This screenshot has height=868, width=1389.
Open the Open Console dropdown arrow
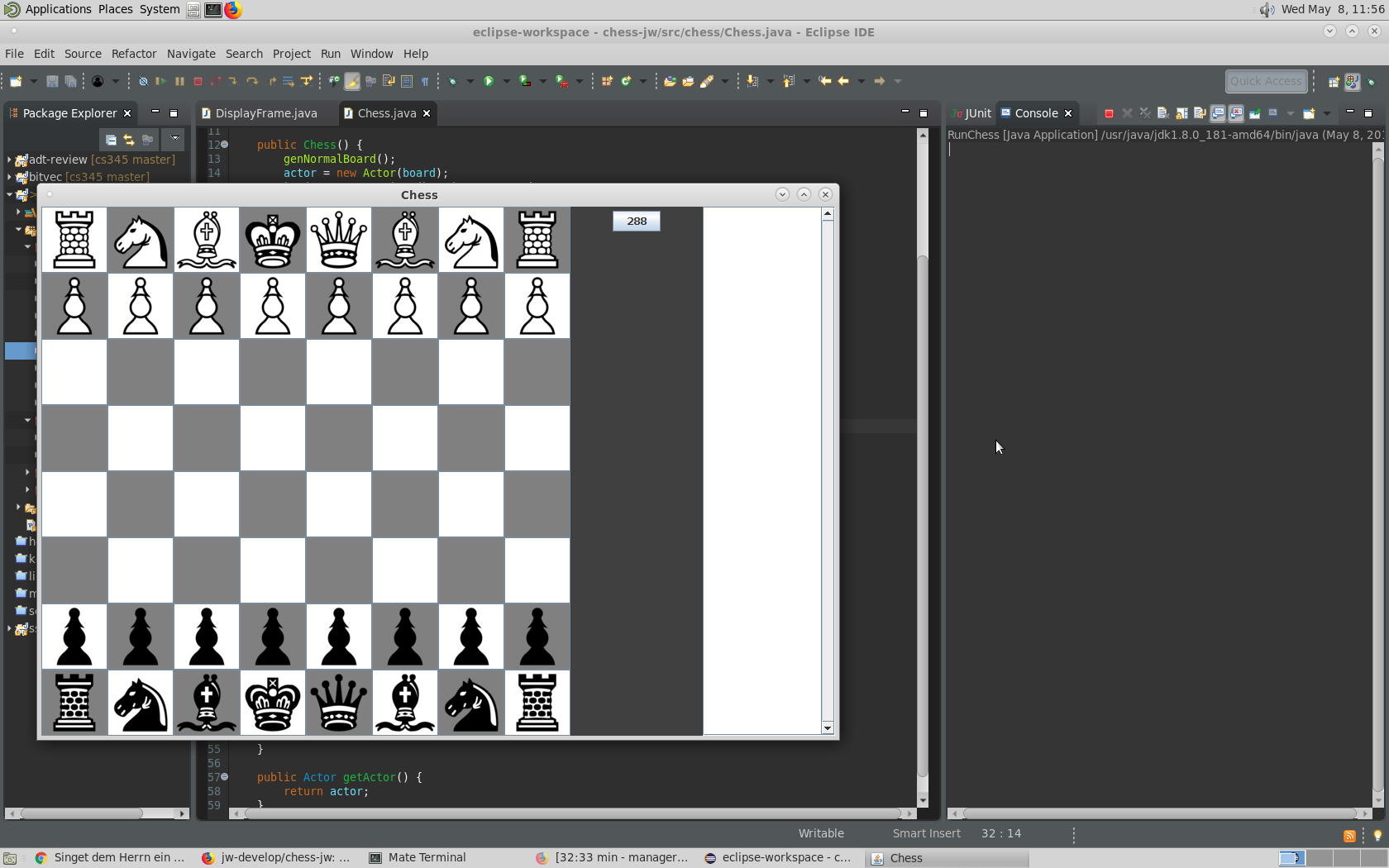1326,113
